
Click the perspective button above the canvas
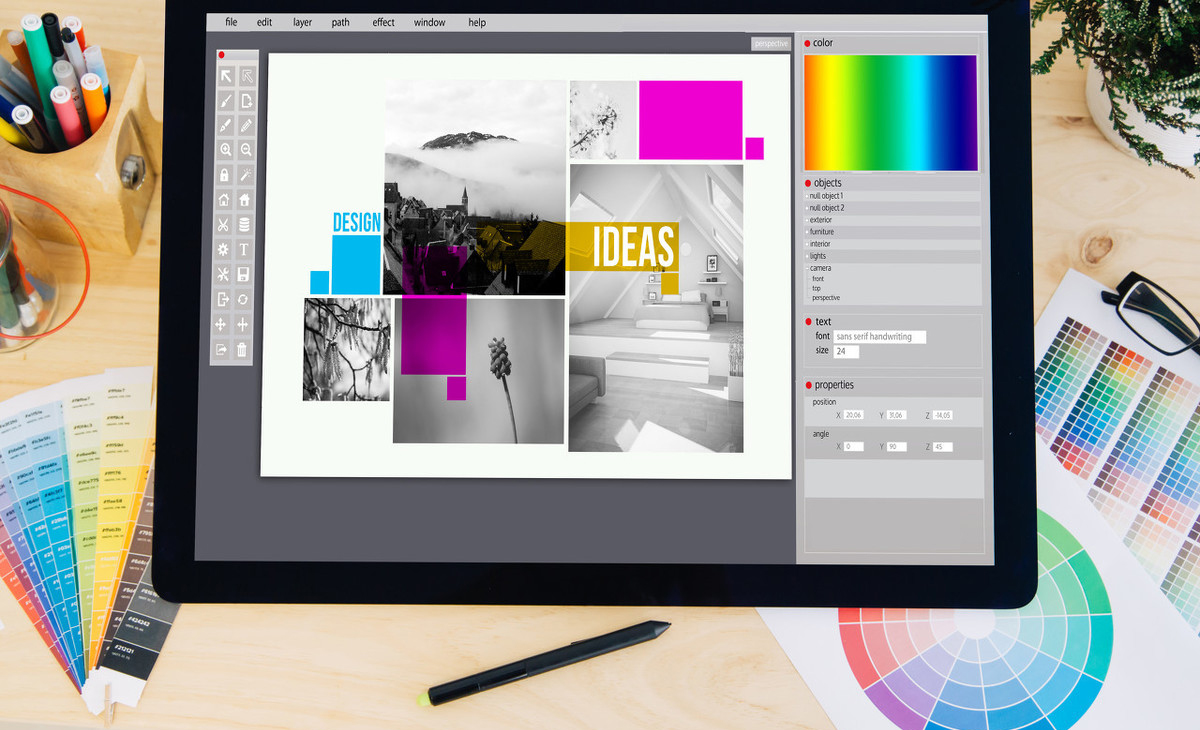(x=771, y=43)
